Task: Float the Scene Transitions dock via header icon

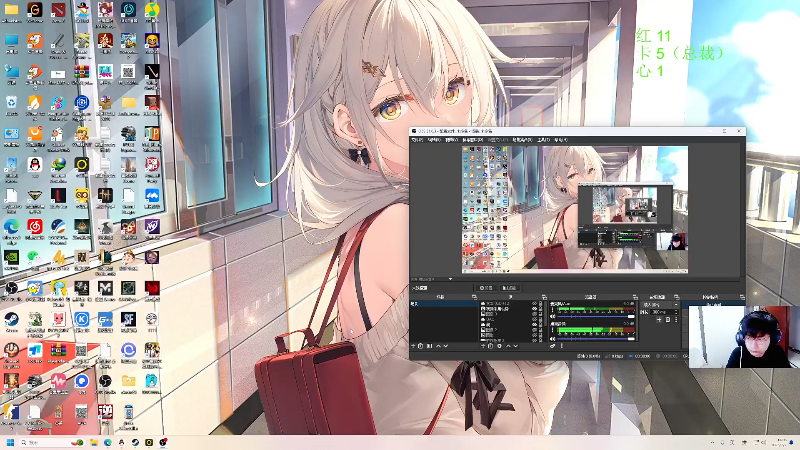Action: pos(676,297)
